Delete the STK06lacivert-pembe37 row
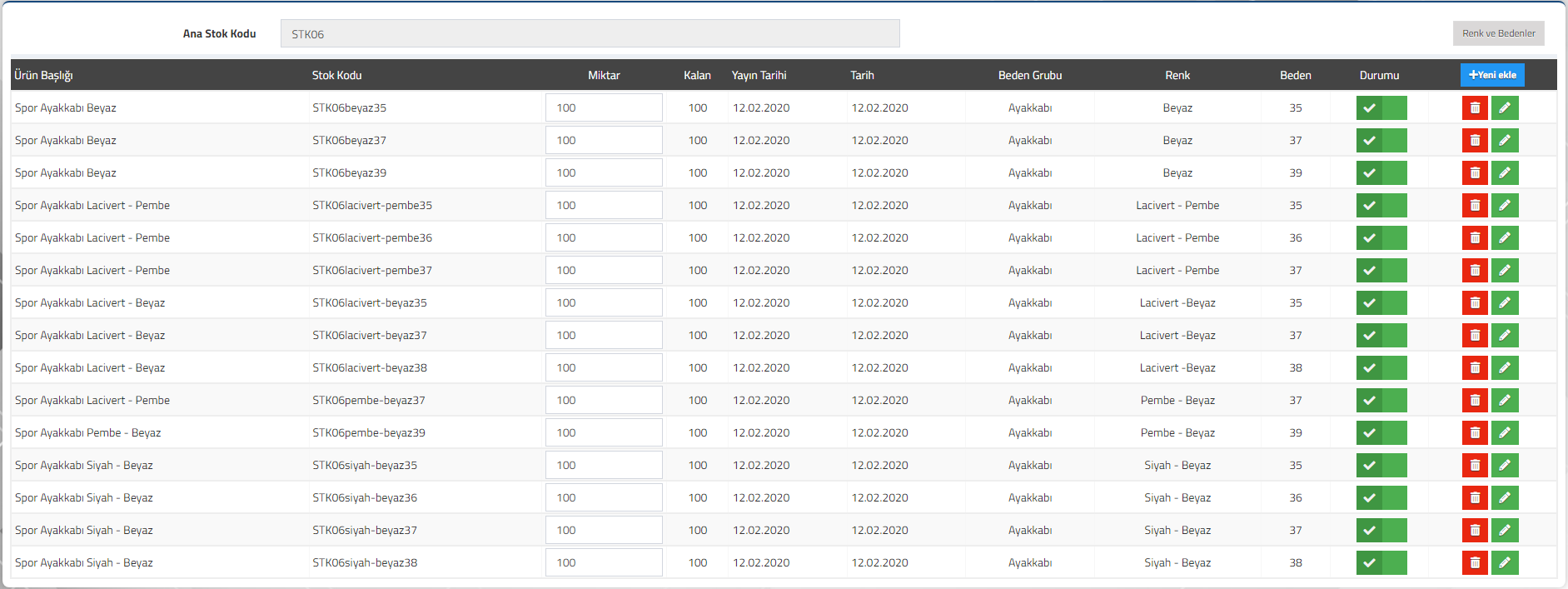 (x=1475, y=271)
